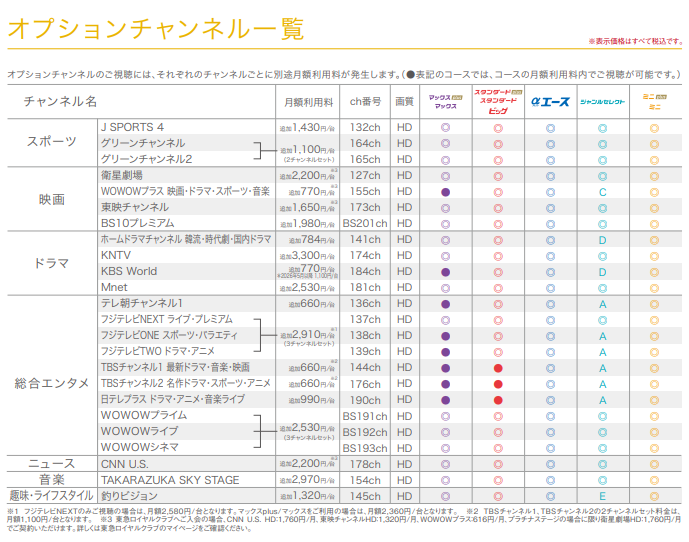Click Mnet channel name
689x542 pixels.
pyautogui.click(x=114, y=287)
